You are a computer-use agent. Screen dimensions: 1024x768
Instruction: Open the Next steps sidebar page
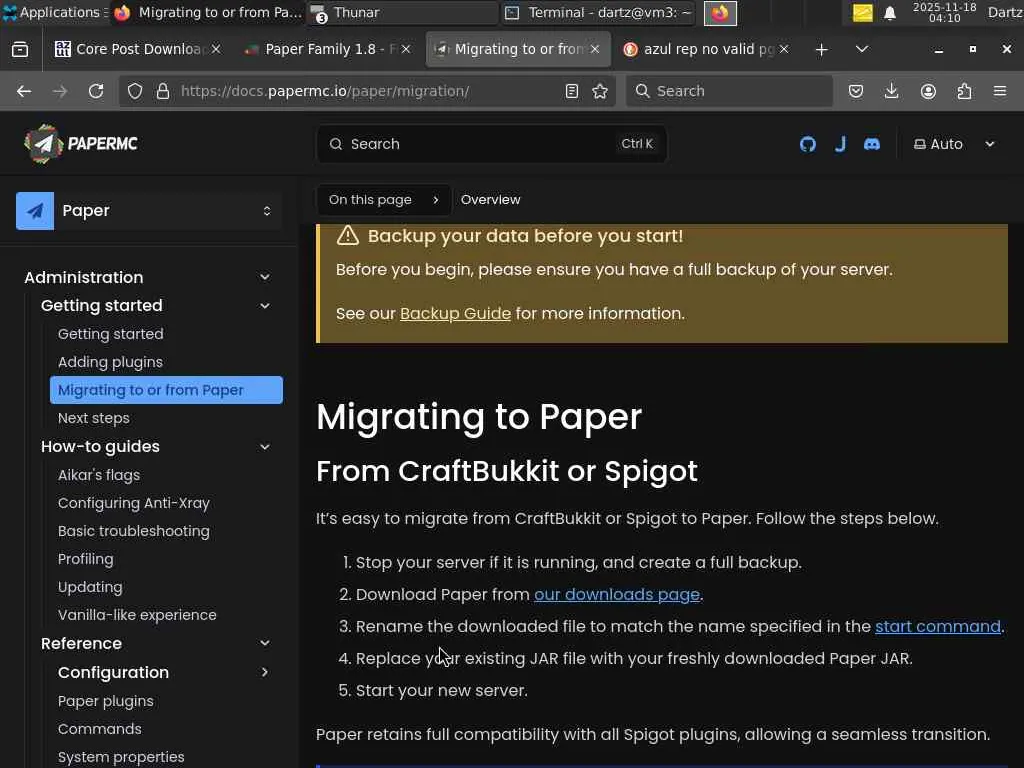coord(93,419)
